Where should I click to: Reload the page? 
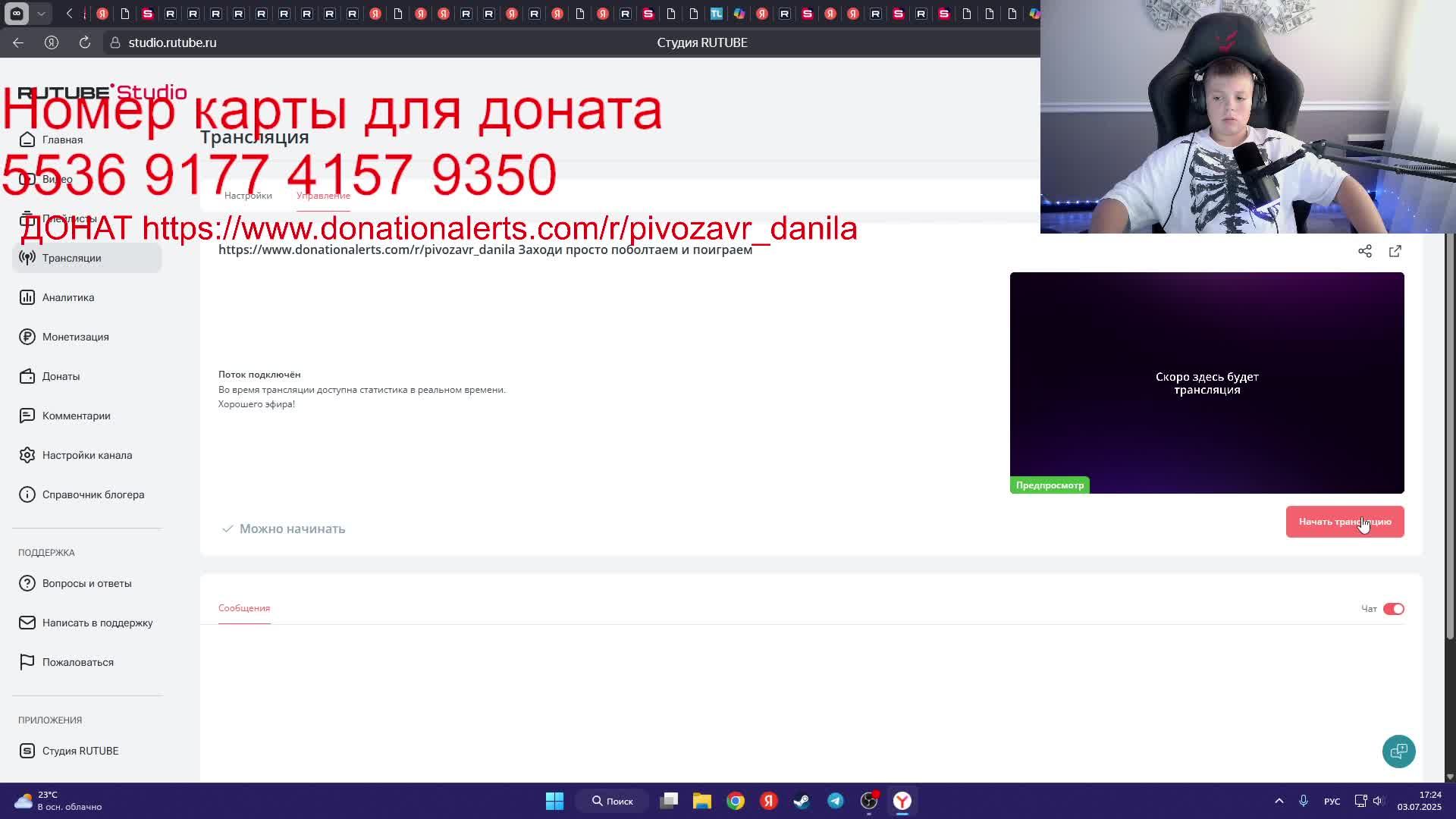click(x=85, y=42)
